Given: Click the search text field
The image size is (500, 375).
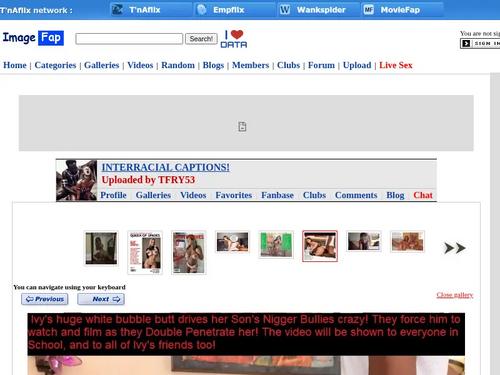Looking at the screenshot, I should (129, 39).
